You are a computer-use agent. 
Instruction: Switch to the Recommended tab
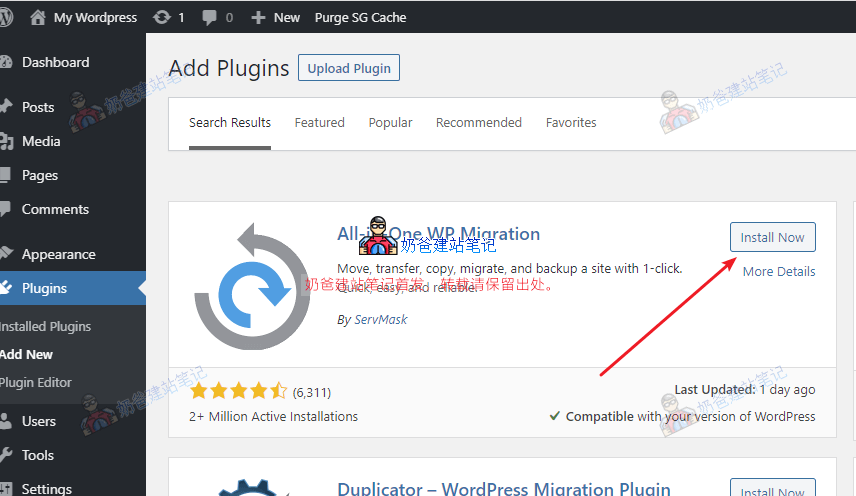pyautogui.click(x=479, y=122)
